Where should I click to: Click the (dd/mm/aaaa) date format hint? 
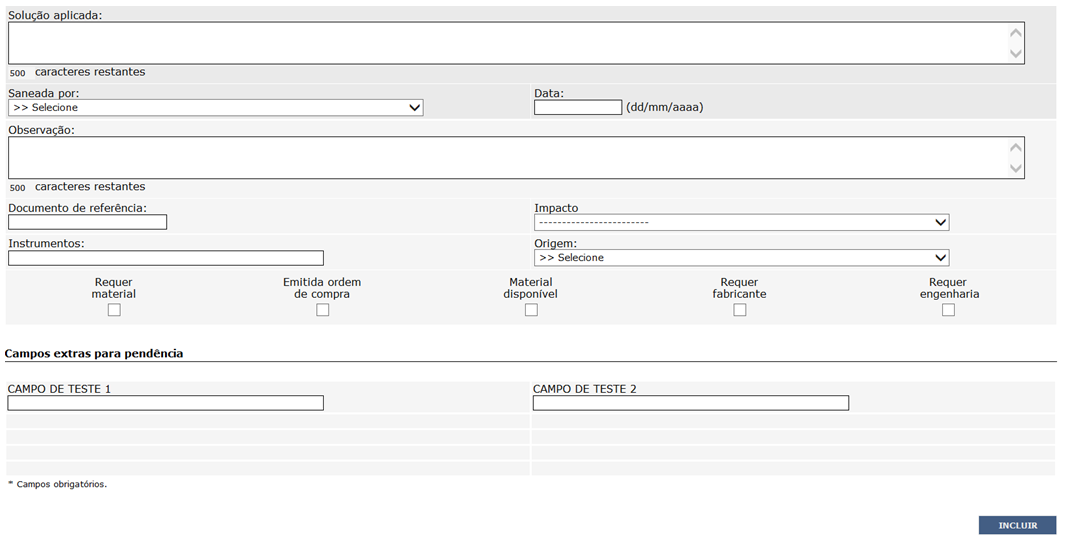[x=664, y=107]
